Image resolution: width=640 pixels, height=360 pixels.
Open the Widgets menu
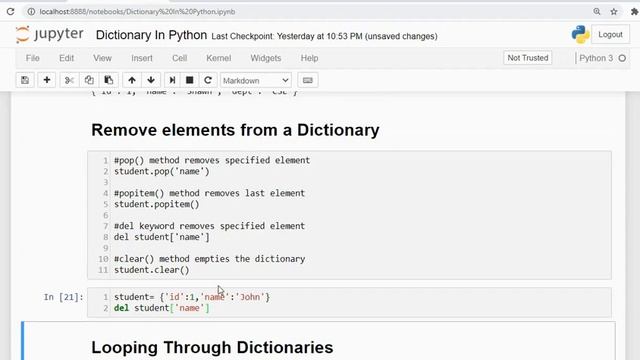266,58
